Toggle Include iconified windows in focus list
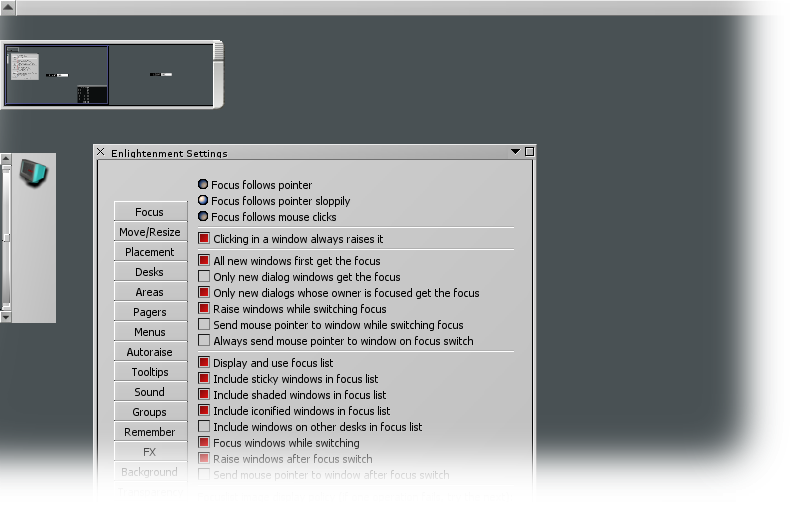 pyautogui.click(x=204, y=410)
